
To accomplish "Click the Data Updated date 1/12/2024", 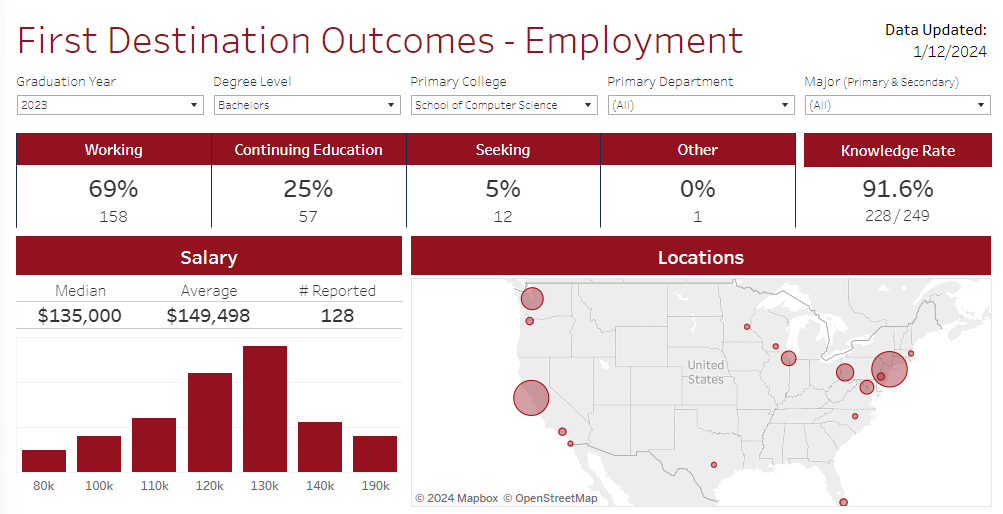I will (950, 52).
